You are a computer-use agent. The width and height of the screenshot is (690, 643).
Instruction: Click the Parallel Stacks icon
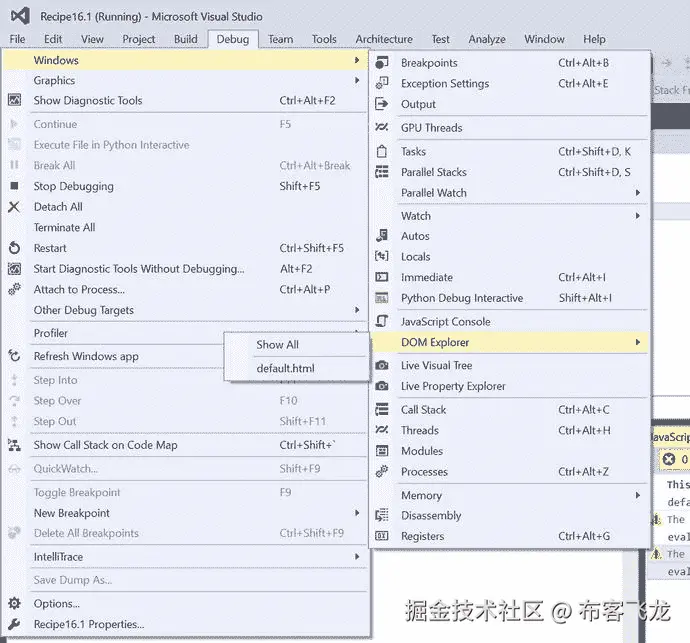tap(382, 172)
